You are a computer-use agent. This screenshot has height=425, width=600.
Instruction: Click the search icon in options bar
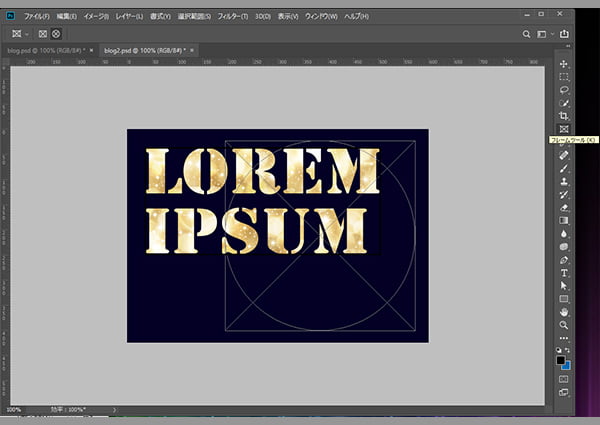coord(527,33)
